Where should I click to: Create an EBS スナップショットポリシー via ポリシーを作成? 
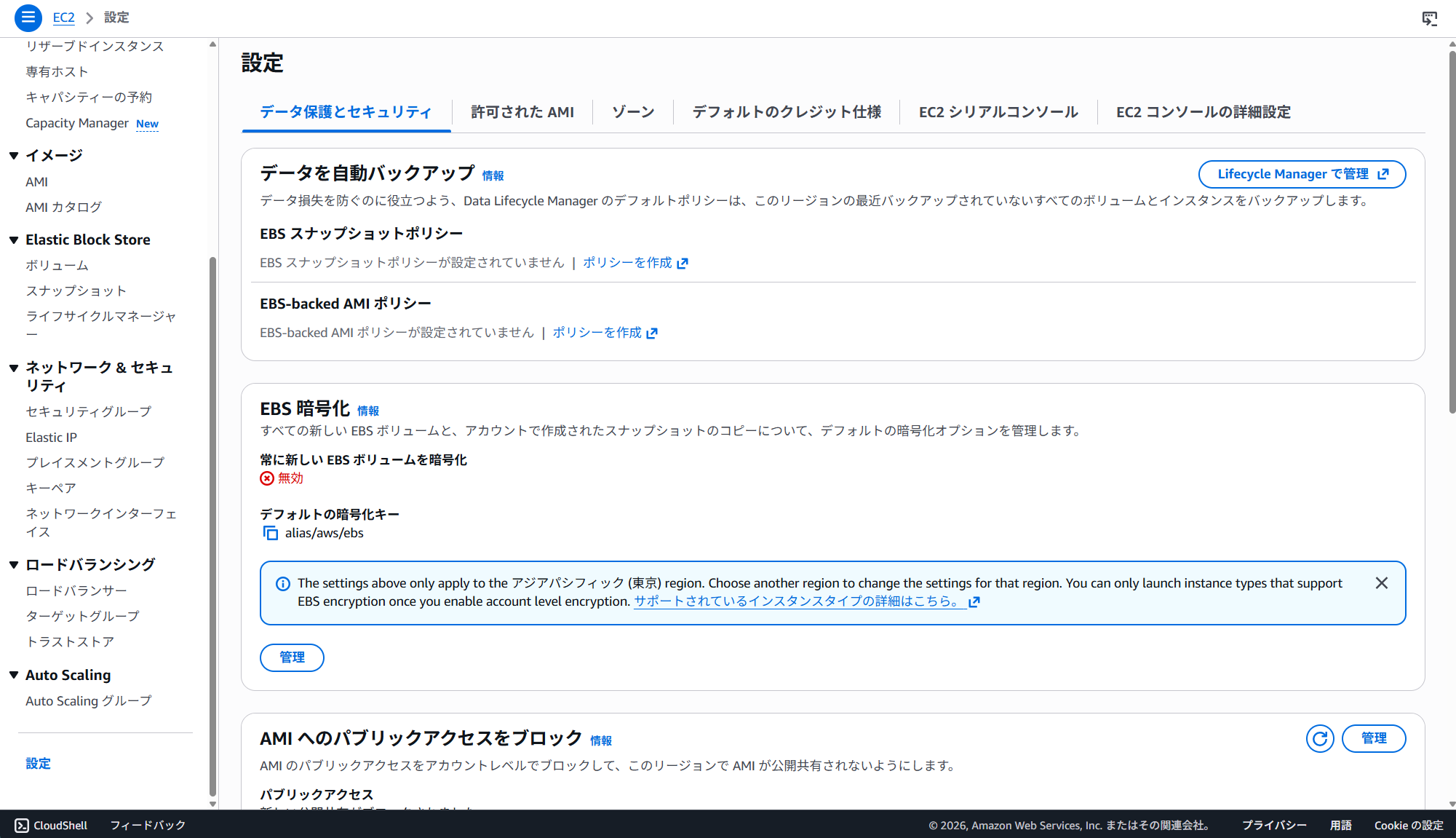pos(628,263)
